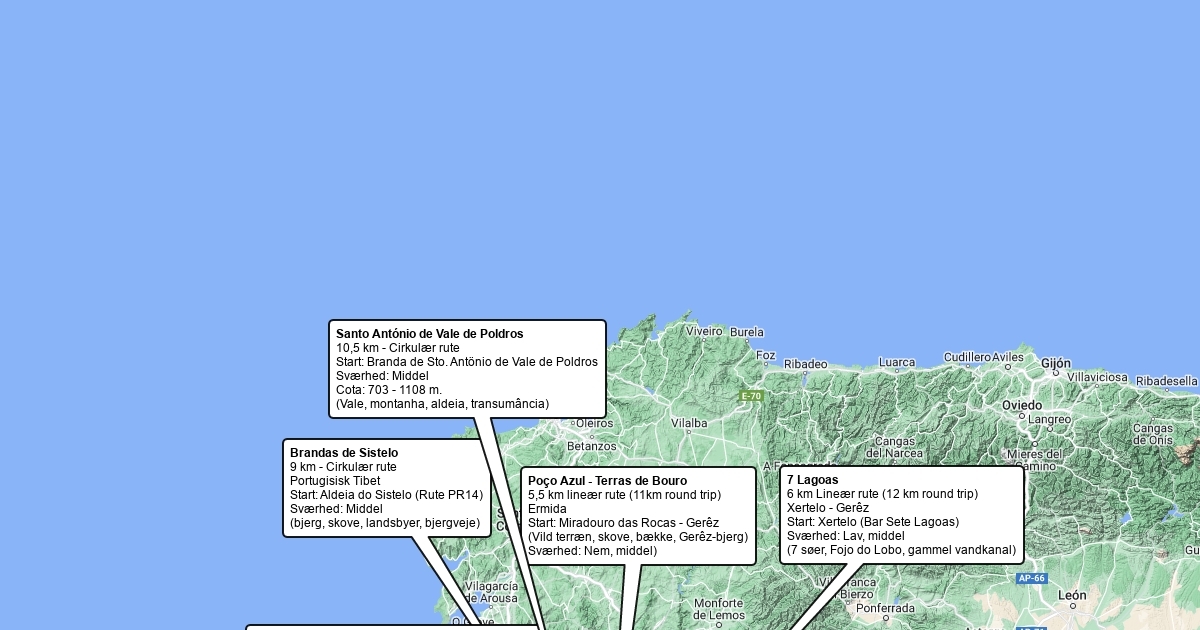Select the Santo António de Vale de Poldros title
This screenshot has height=630, width=1200.
click(429, 334)
